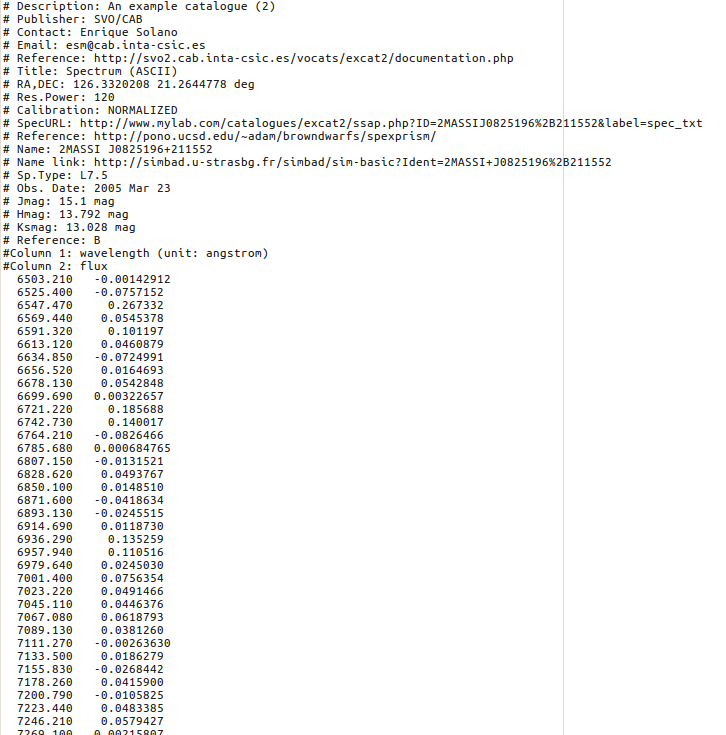Click the Sp.Type L7.5 line
This screenshot has height=735, width=726.
coord(55,175)
